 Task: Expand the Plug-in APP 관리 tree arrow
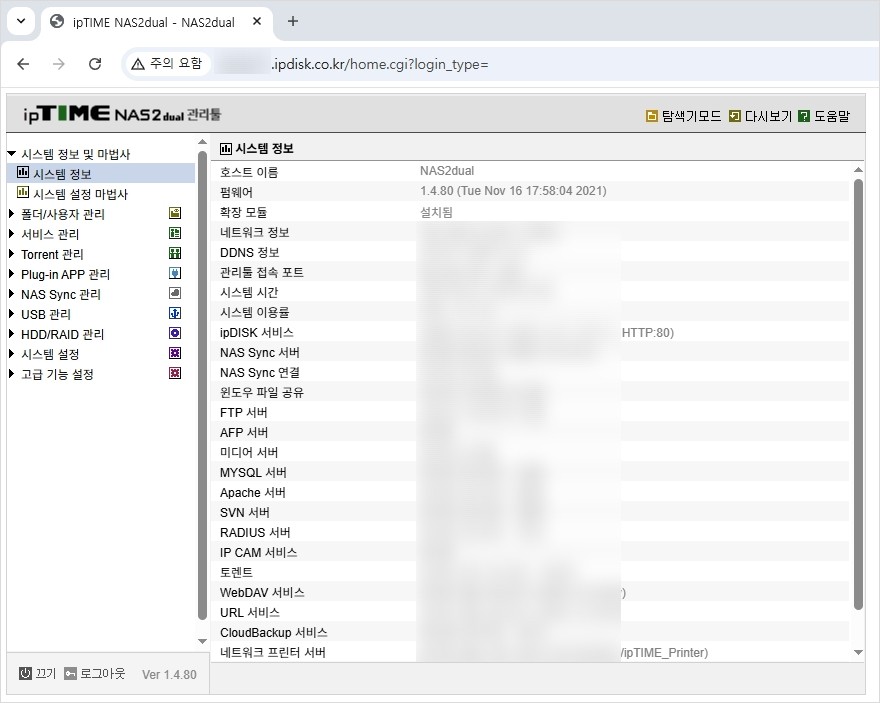11,274
